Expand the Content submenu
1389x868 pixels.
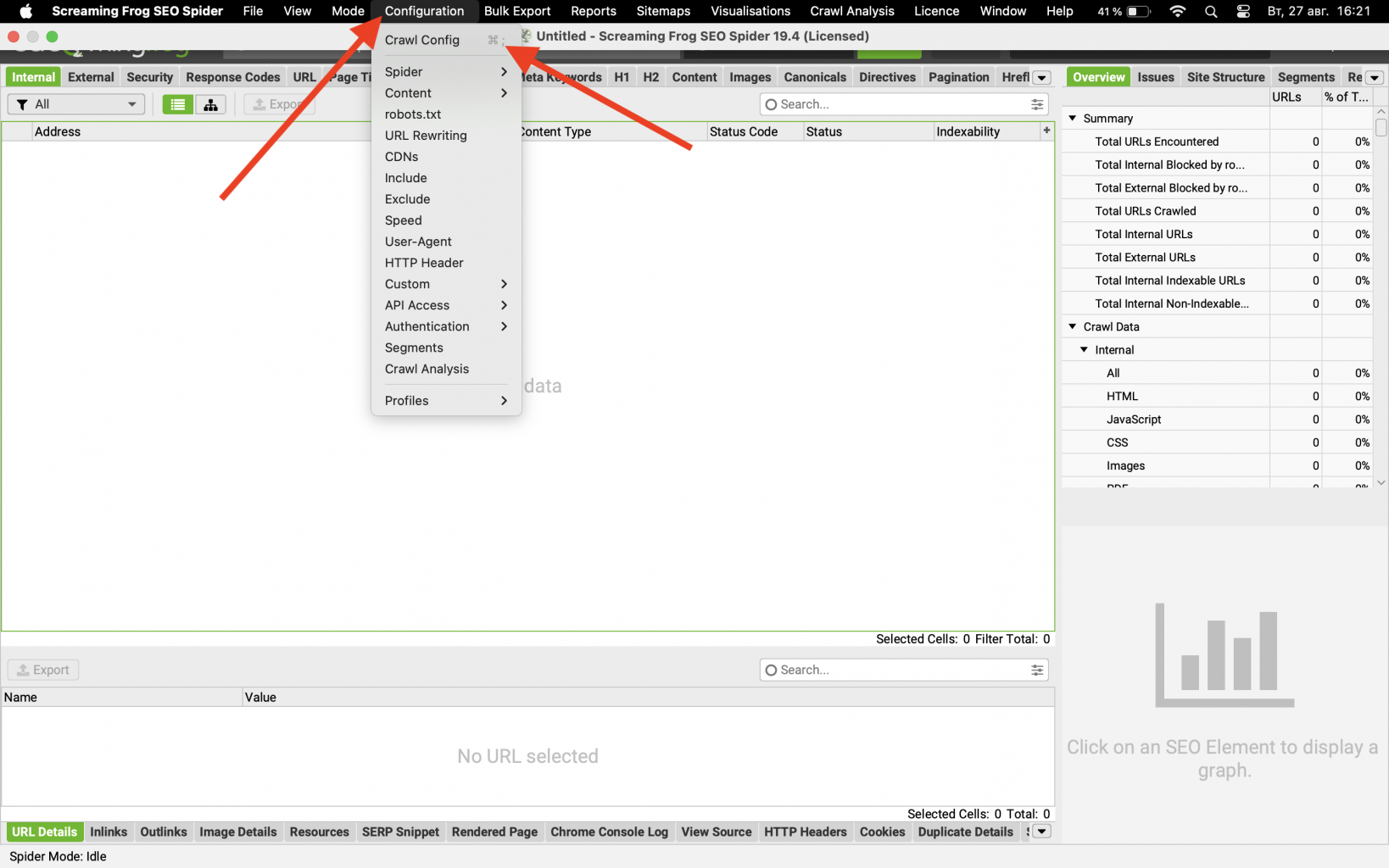[x=446, y=93]
